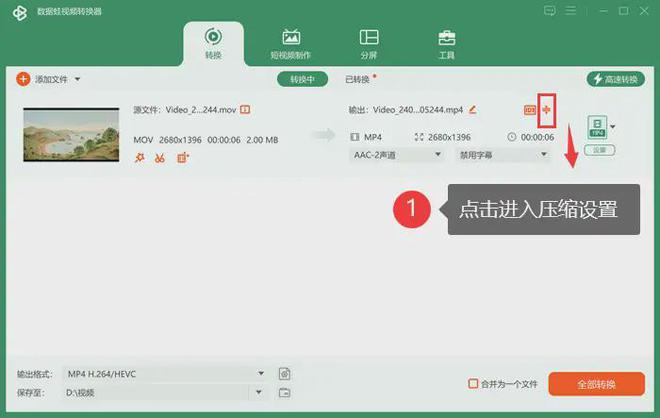Enable 高速转换 mode
This screenshot has height=418, width=660.
[x=615, y=79]
